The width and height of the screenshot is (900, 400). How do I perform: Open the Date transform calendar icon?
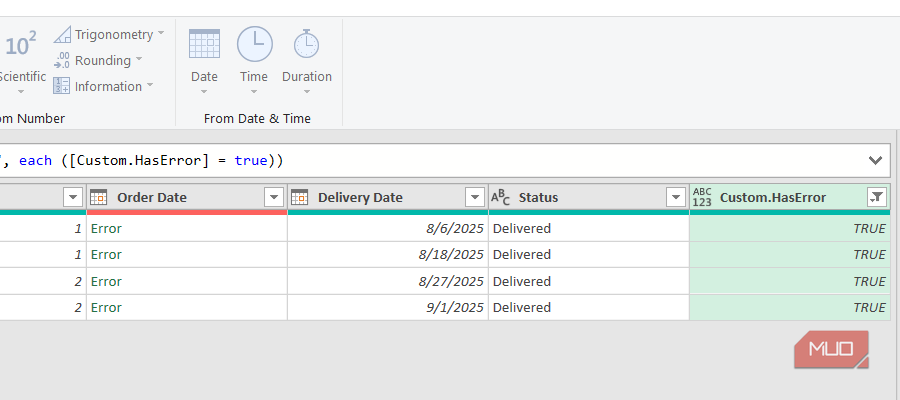(x=204, y=44)
